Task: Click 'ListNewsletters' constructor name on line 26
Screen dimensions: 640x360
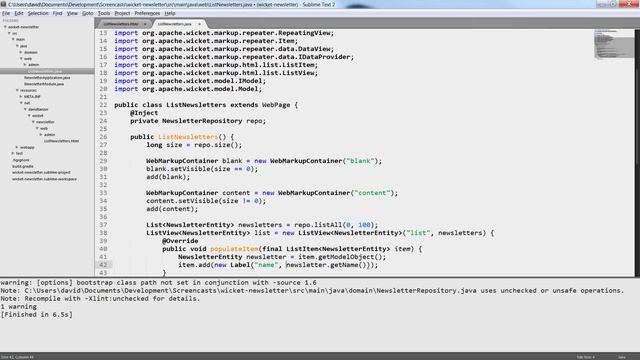Action: 188,137
